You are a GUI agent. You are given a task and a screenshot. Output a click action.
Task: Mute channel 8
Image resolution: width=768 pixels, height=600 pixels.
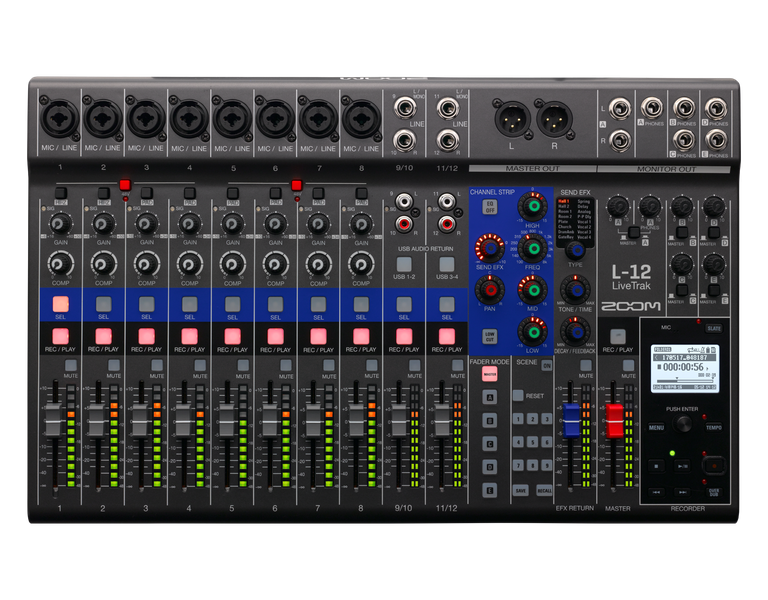[372, 365]
